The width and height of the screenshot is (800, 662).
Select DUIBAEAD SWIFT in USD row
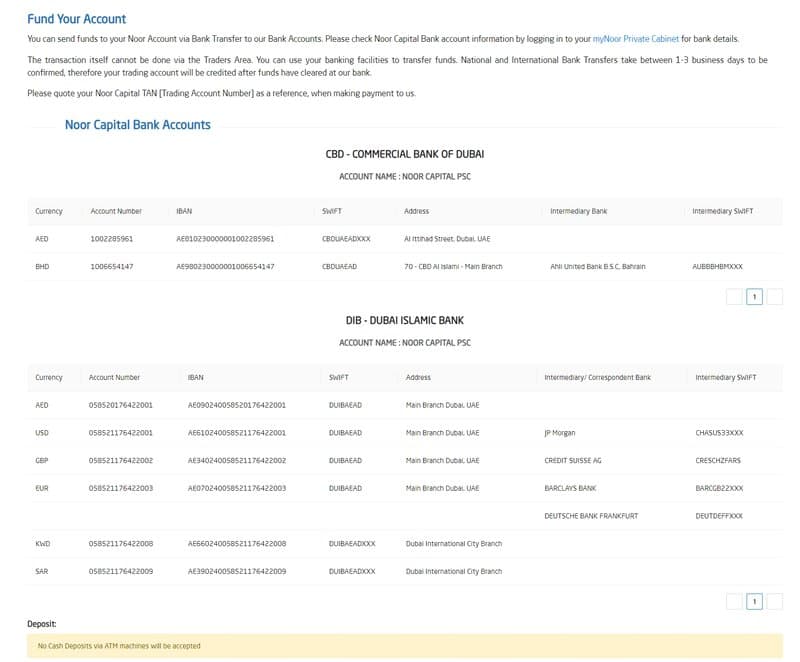click(345, 432)
